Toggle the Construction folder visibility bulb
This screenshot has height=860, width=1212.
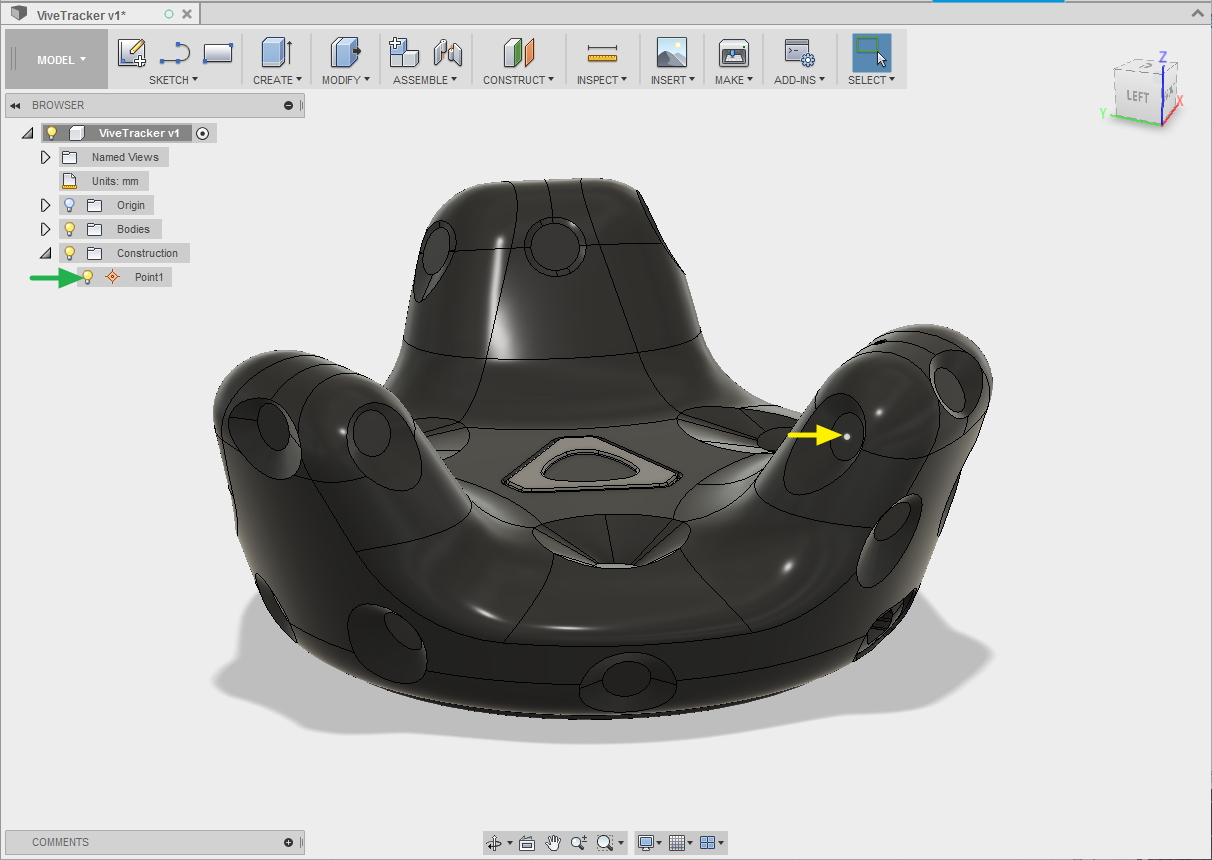pos(70,253)
